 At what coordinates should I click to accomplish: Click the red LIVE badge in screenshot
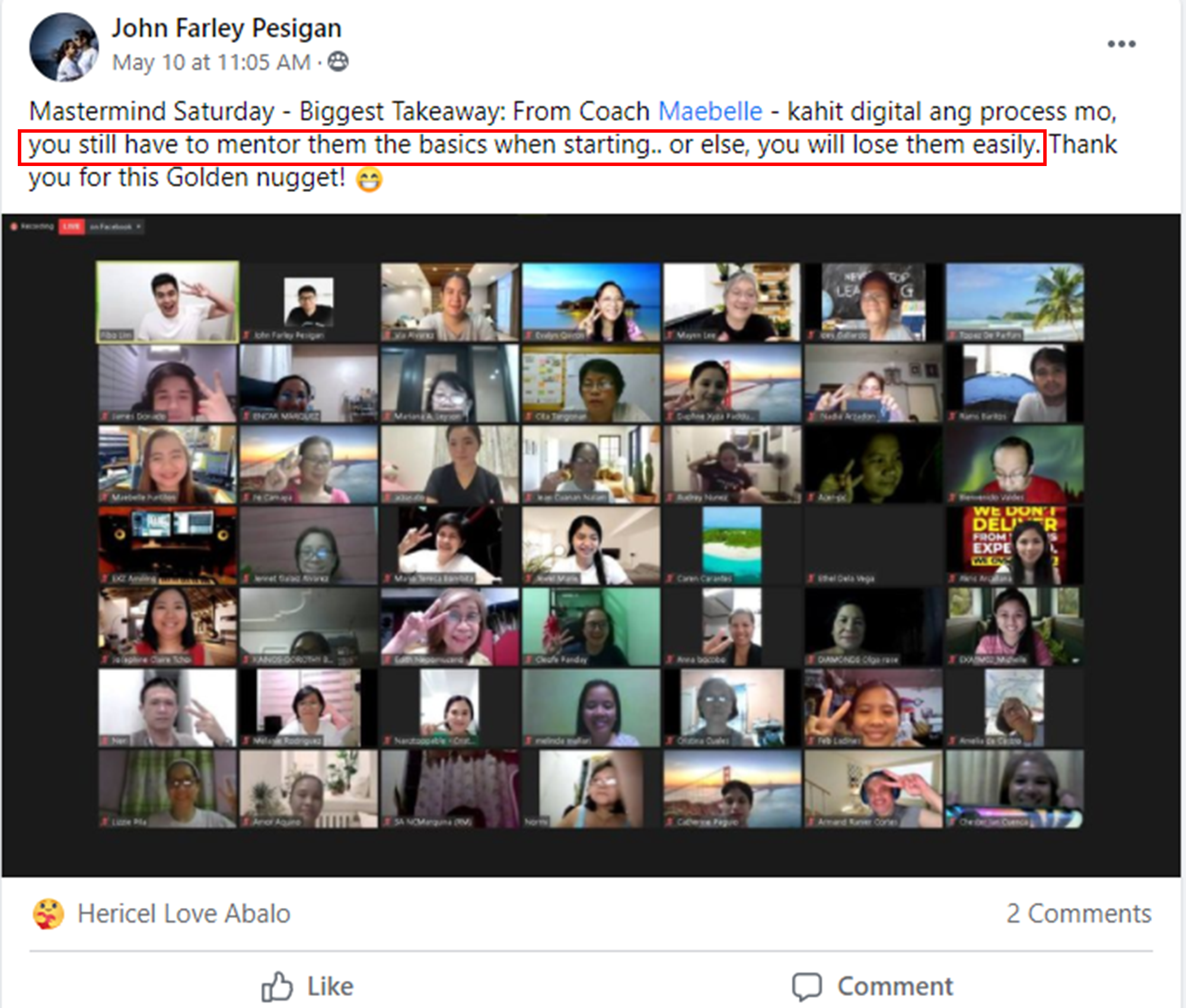tap(71, 227)
